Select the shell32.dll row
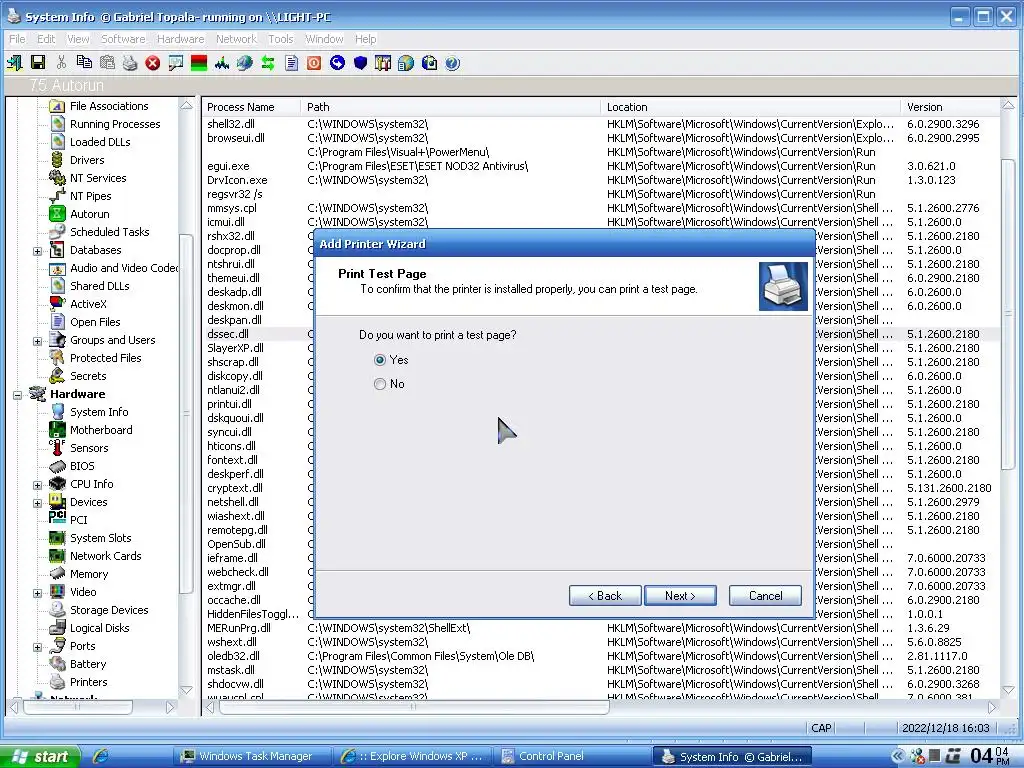 point(601,124)
